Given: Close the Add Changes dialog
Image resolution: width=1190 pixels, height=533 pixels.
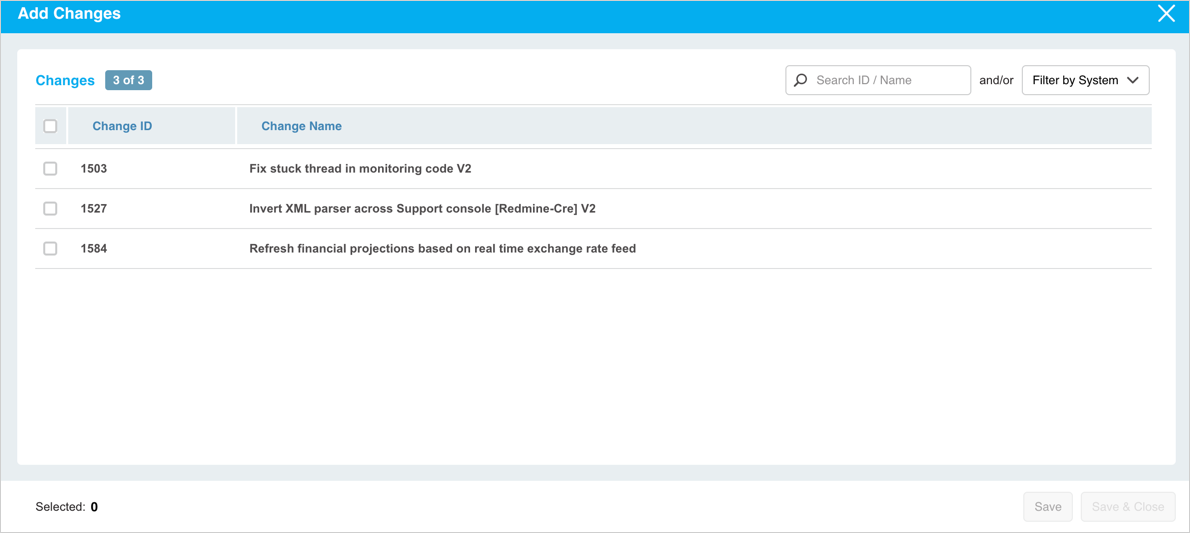Looking at the screenshot, I should [x=1166, y=14].
